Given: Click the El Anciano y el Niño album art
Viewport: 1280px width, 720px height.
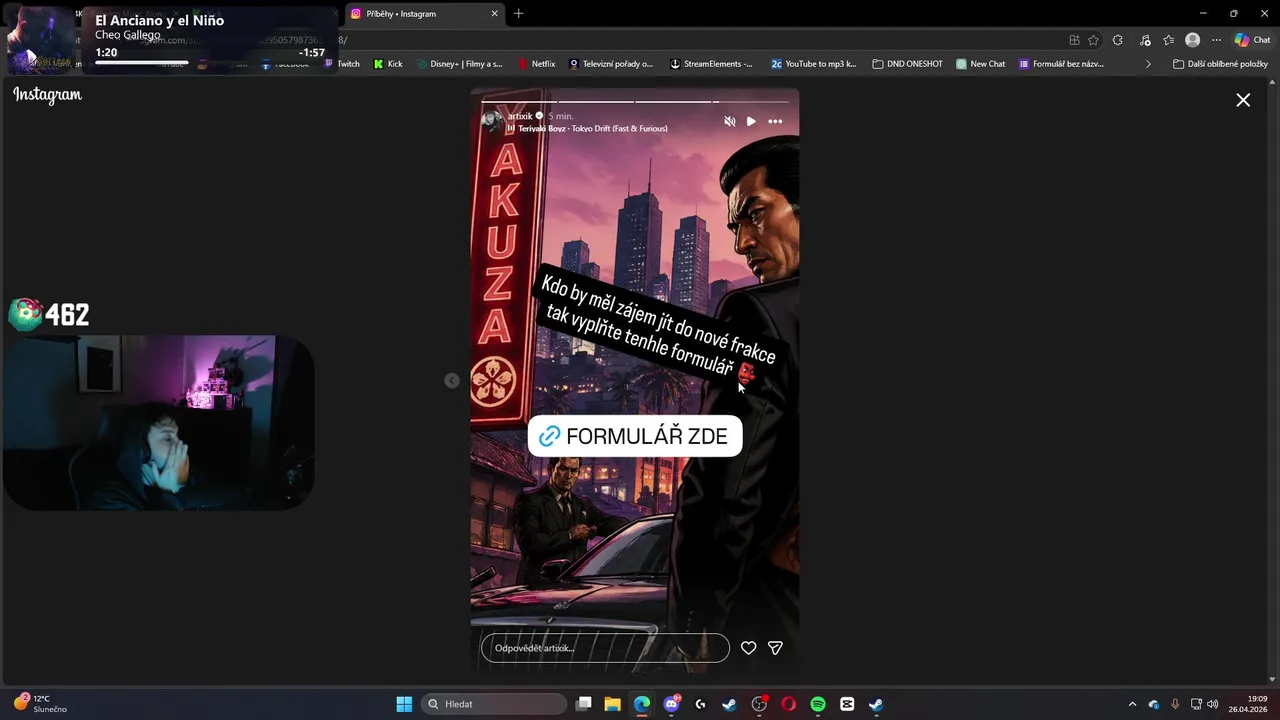Looking at the screenshot, I should pyautogui.click(x=40, y=40).
